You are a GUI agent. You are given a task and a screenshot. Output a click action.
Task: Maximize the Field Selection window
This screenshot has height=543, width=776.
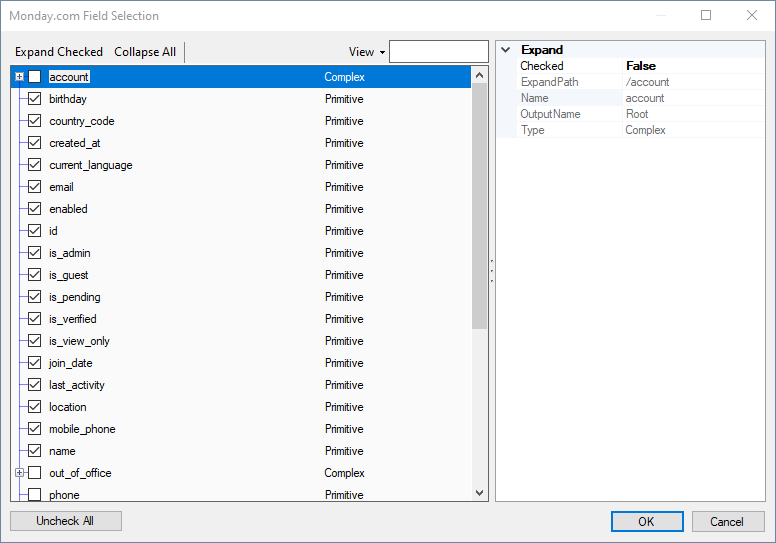pos(706,15)
